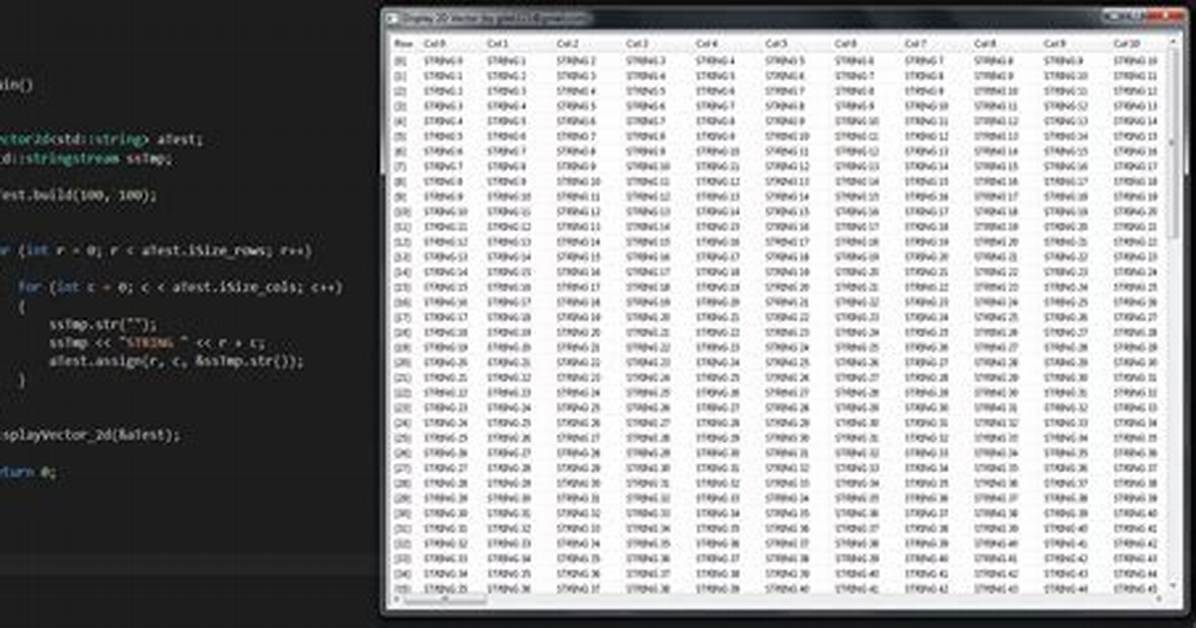
Task: Click the Col 7 column header
Action: (915, 44)
